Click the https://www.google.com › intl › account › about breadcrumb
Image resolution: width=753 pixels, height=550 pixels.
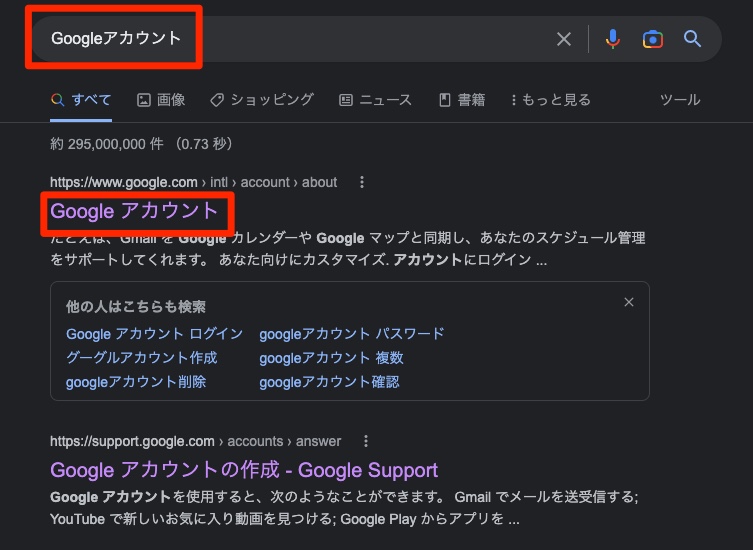(x=194, y=183)
